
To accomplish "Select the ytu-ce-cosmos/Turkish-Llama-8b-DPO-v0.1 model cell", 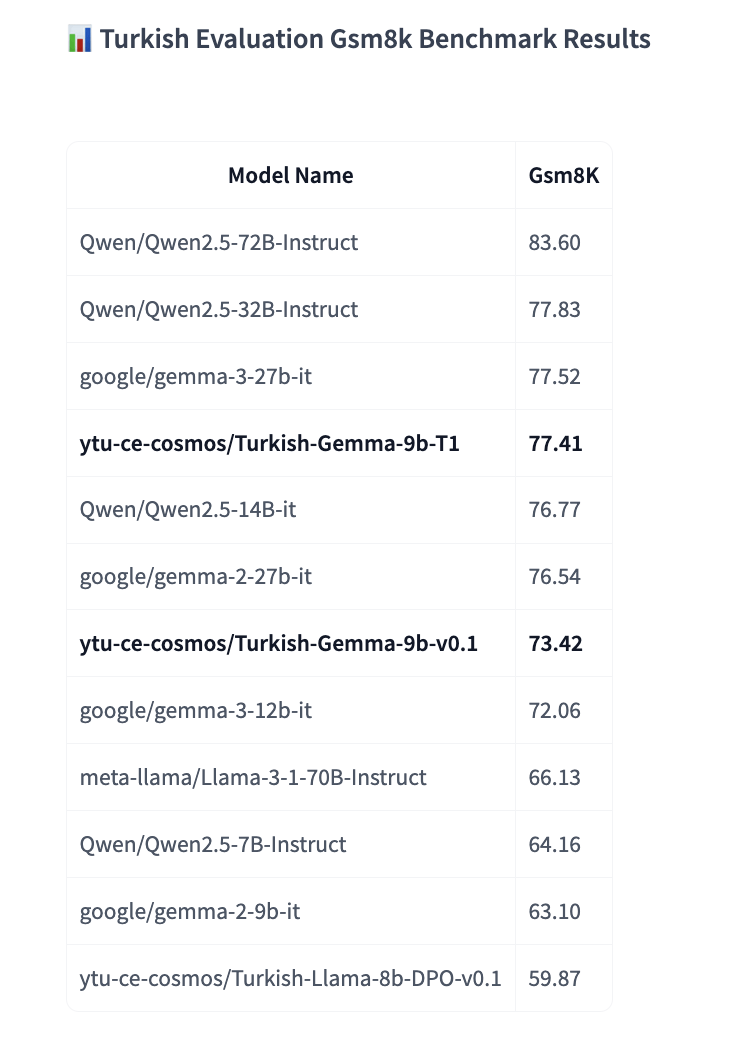I will [290, 979].
